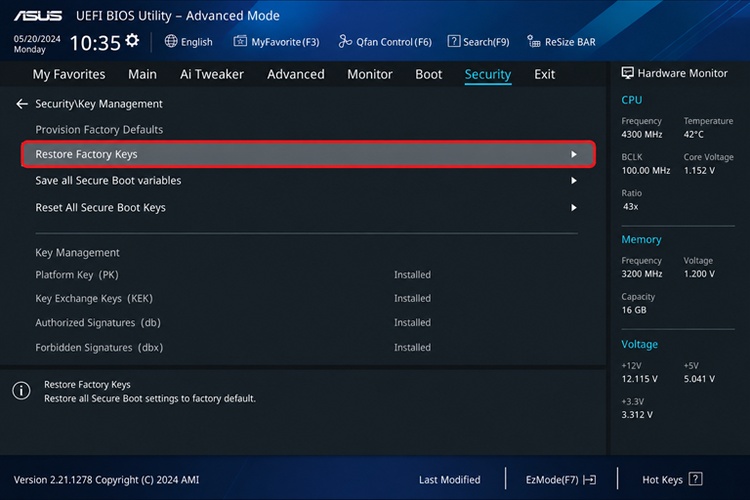Click Last Modified button
The width and height of the screenshot is (750, 500).
(x=450, y=479)
